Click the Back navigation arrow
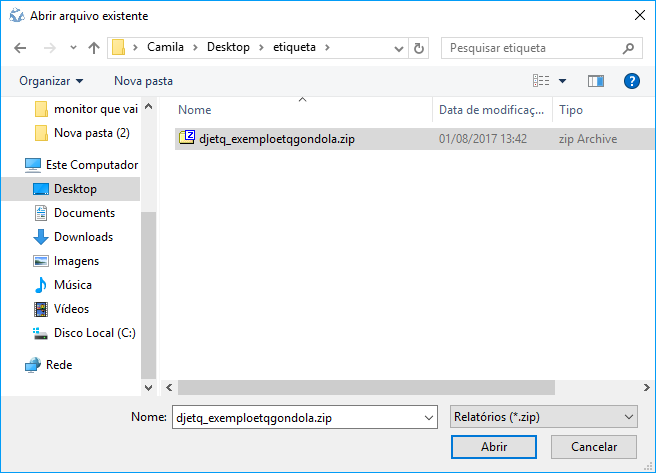The image size is (656, 473). (22, 48)
